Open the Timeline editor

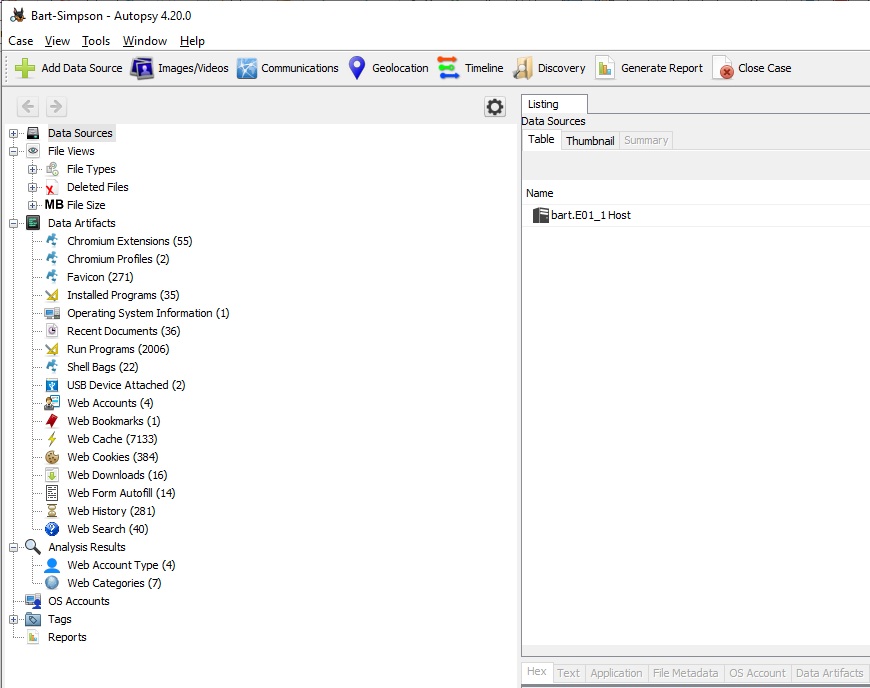(x=470, y=68)
